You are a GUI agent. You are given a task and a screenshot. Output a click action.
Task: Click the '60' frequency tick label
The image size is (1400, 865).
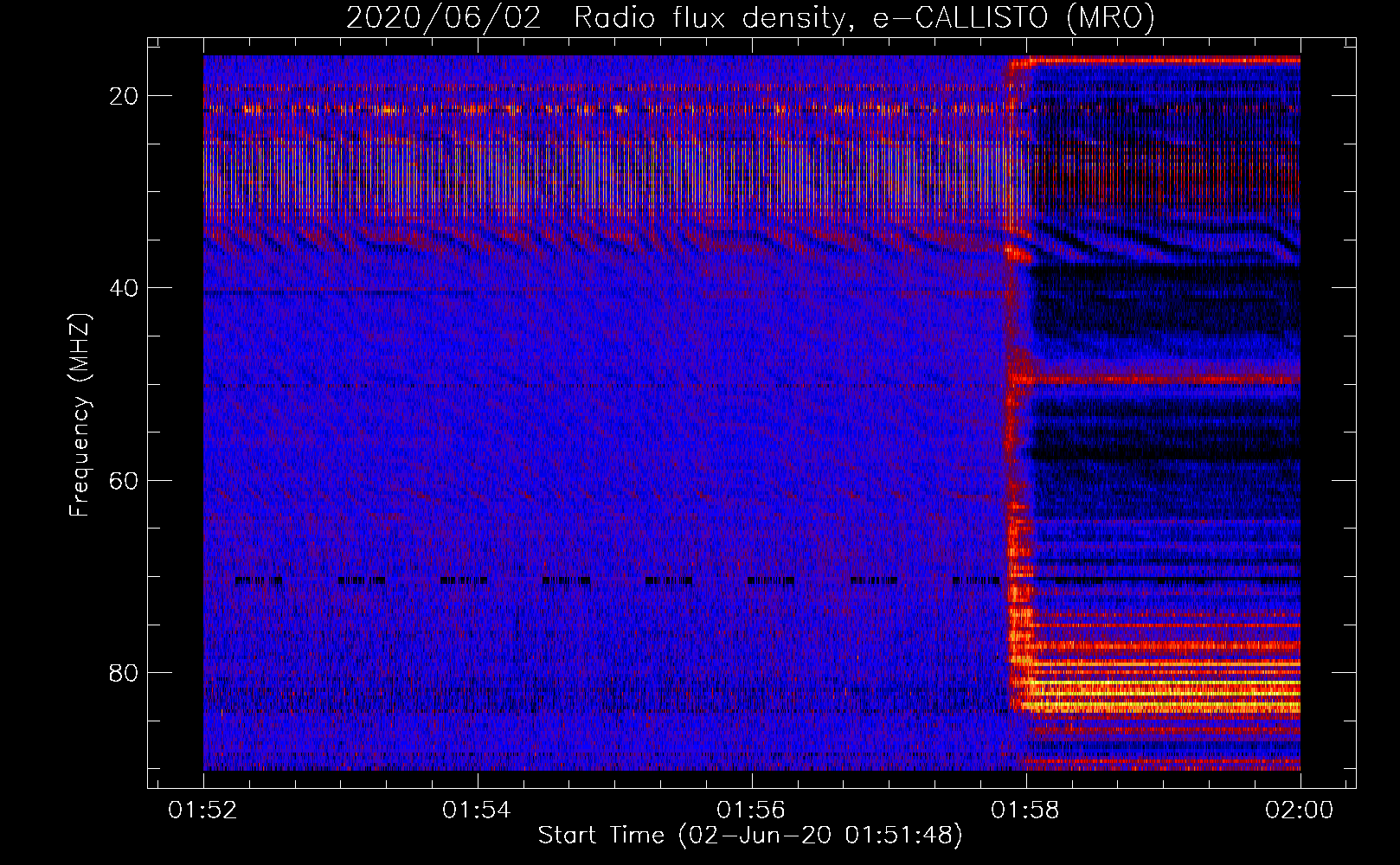(125, 480)
